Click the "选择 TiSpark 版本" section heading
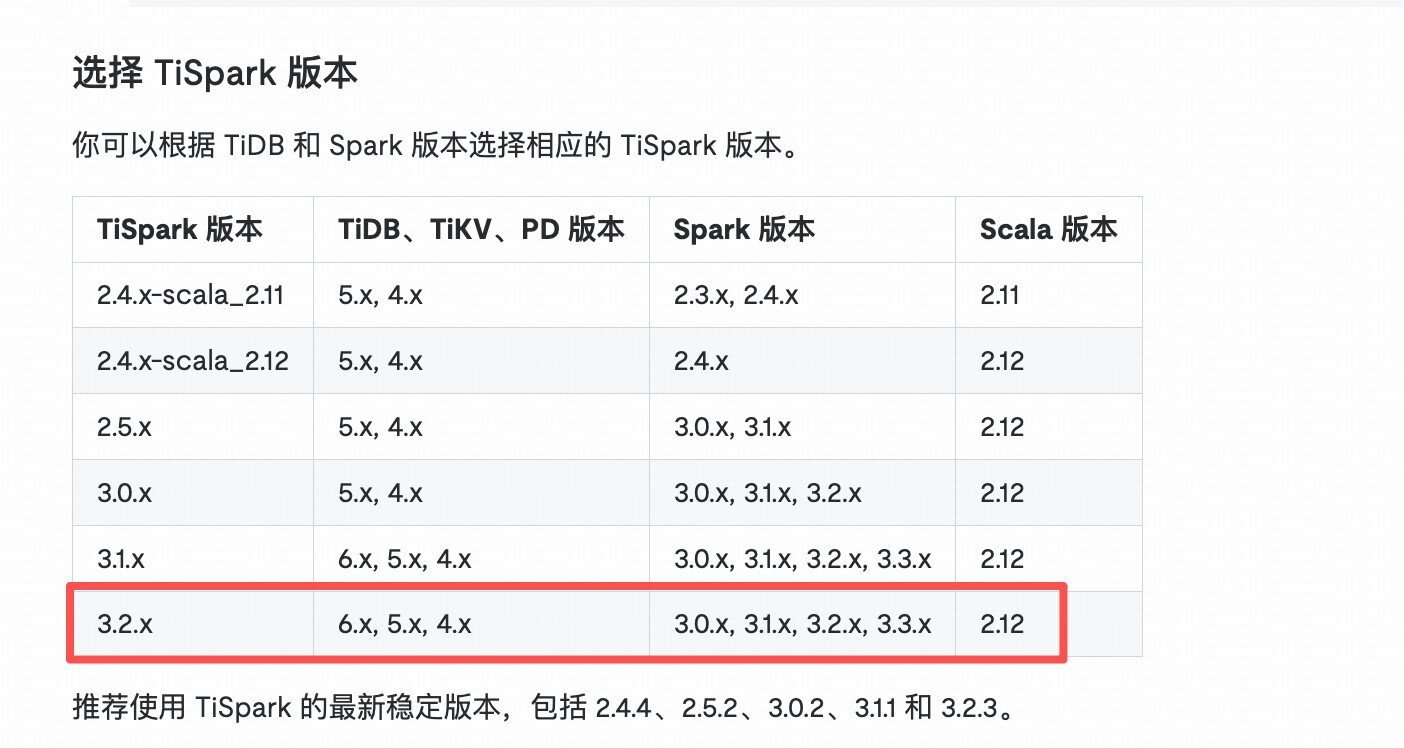 pos(215,74)
